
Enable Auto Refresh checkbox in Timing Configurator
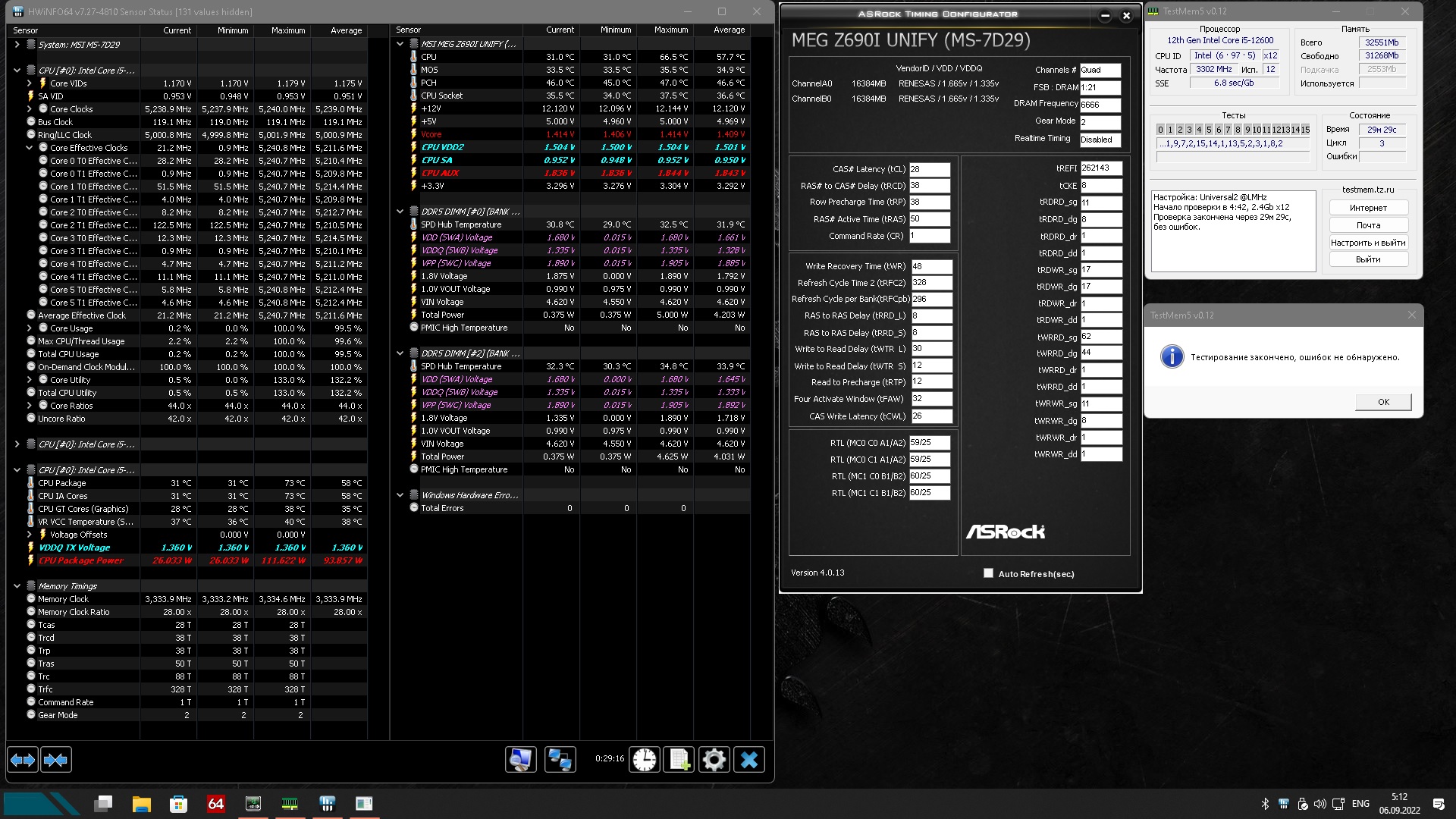point(988,573)
